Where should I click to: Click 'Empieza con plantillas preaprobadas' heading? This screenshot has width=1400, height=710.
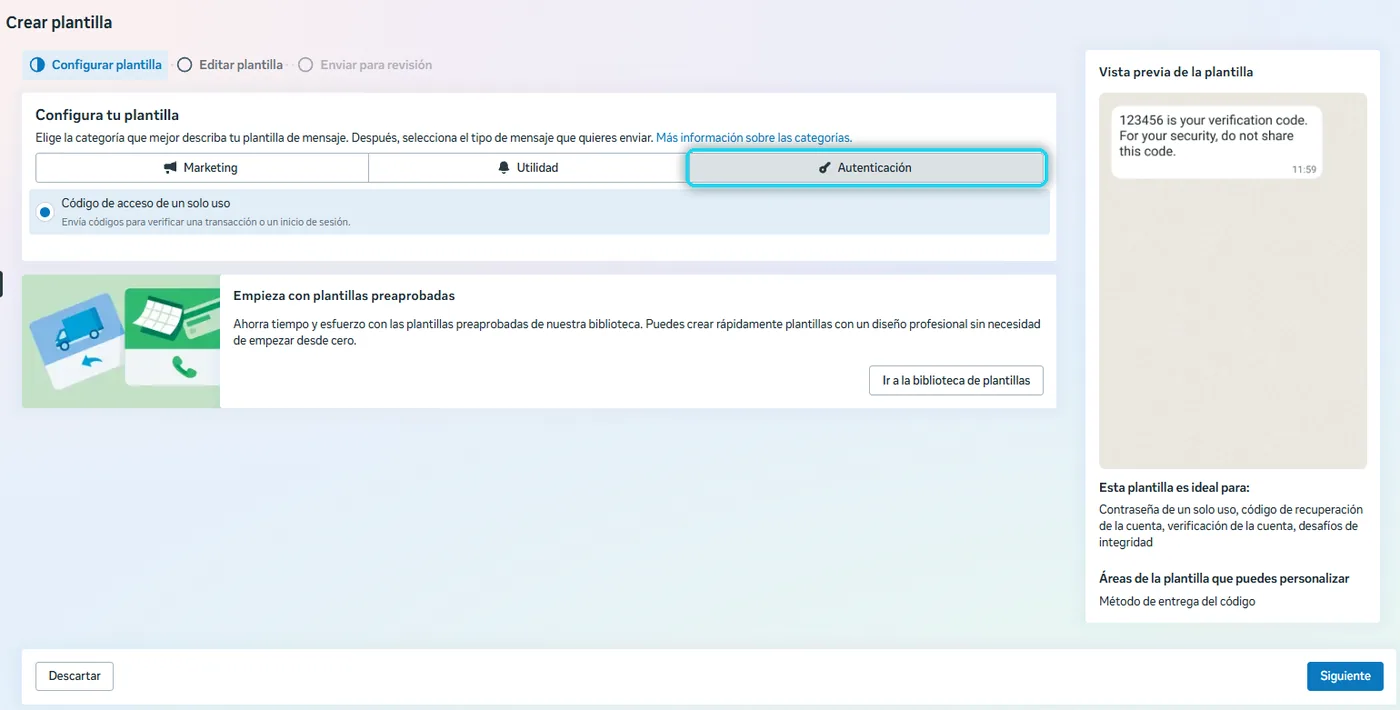click(x=344, y=296)
